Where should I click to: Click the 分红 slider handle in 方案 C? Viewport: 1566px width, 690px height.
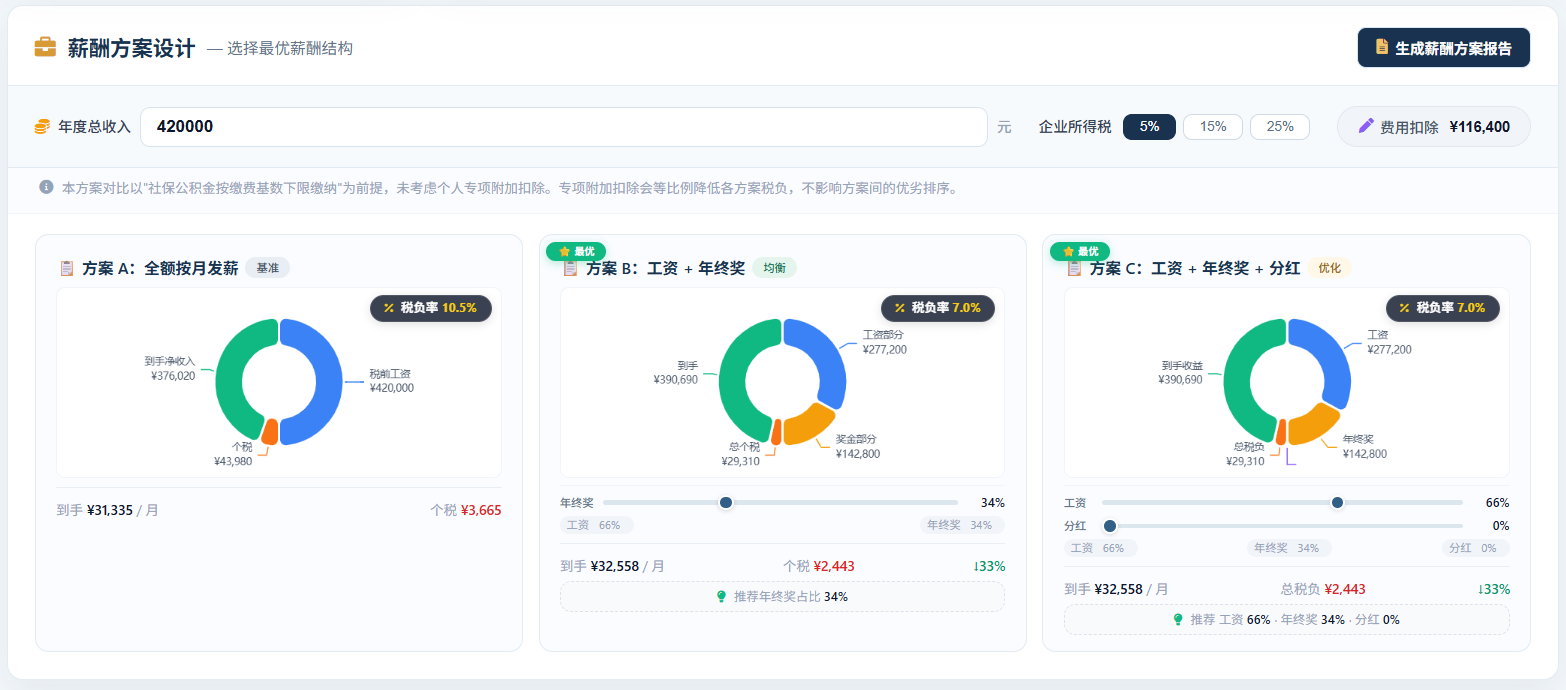pos(1109,525)
